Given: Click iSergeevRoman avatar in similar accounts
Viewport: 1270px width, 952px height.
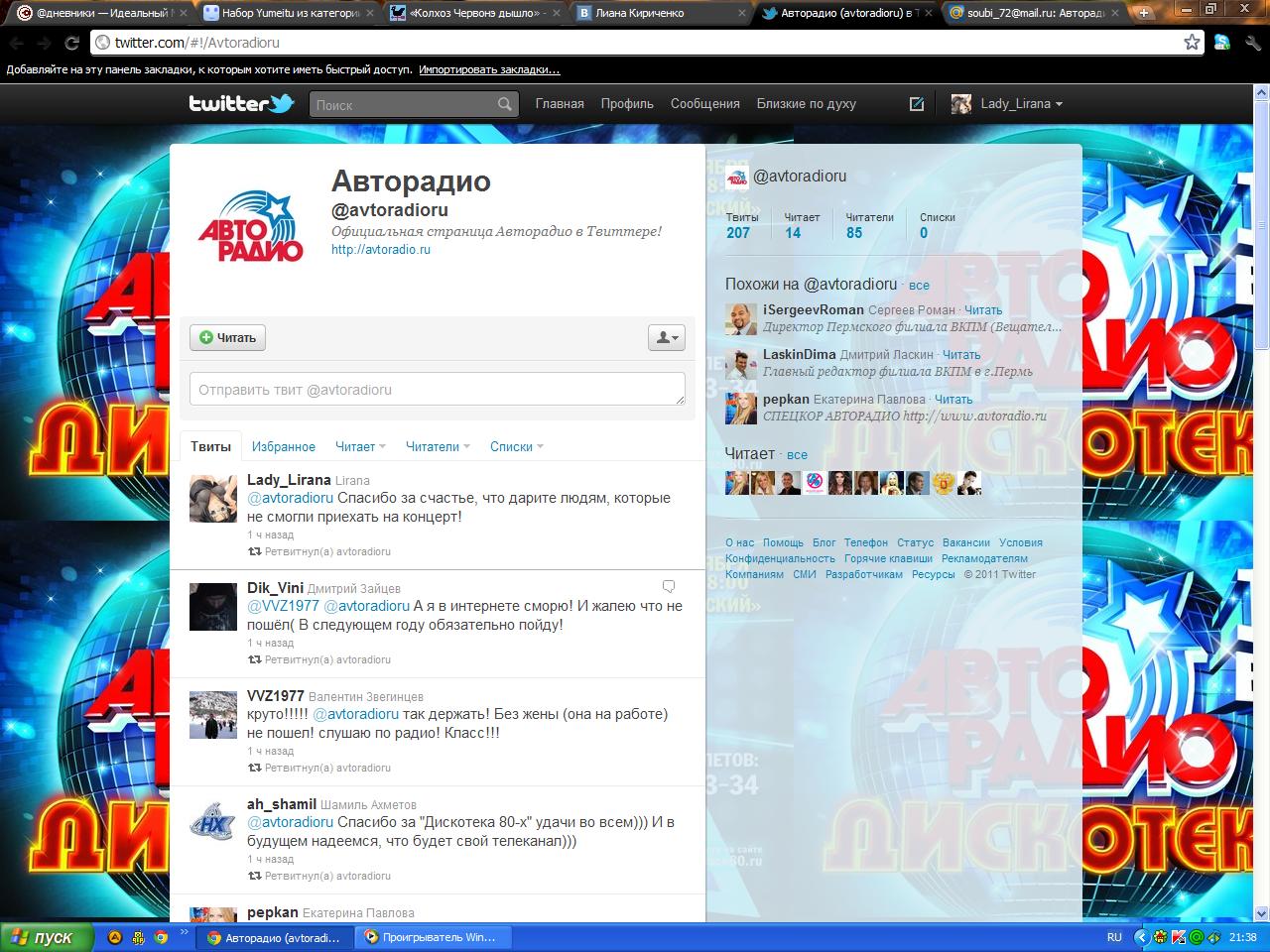Looking at the screenshot, I should [741, 319].
